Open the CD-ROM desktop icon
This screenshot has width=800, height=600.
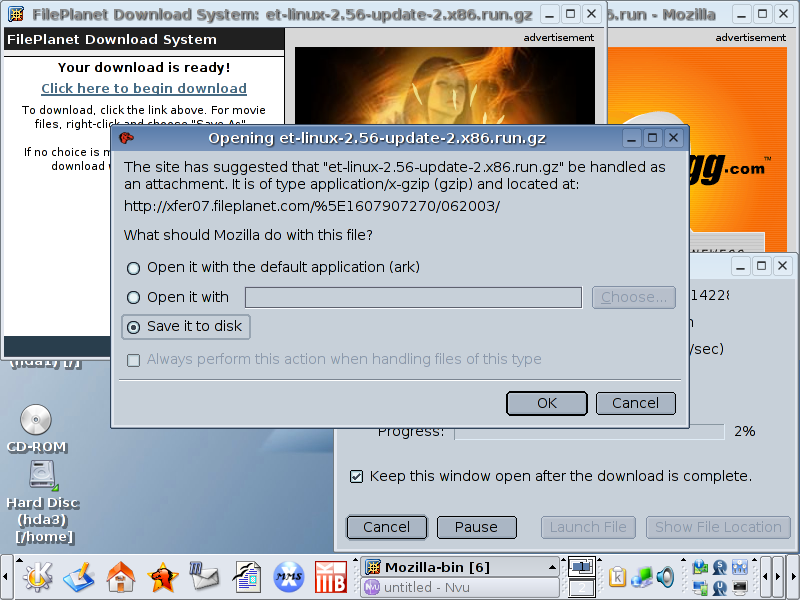pos(36,429)
